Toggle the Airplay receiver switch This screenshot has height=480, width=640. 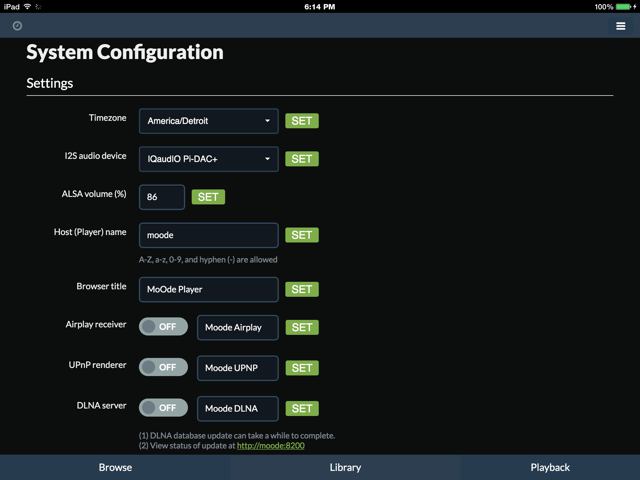(163, 327)
